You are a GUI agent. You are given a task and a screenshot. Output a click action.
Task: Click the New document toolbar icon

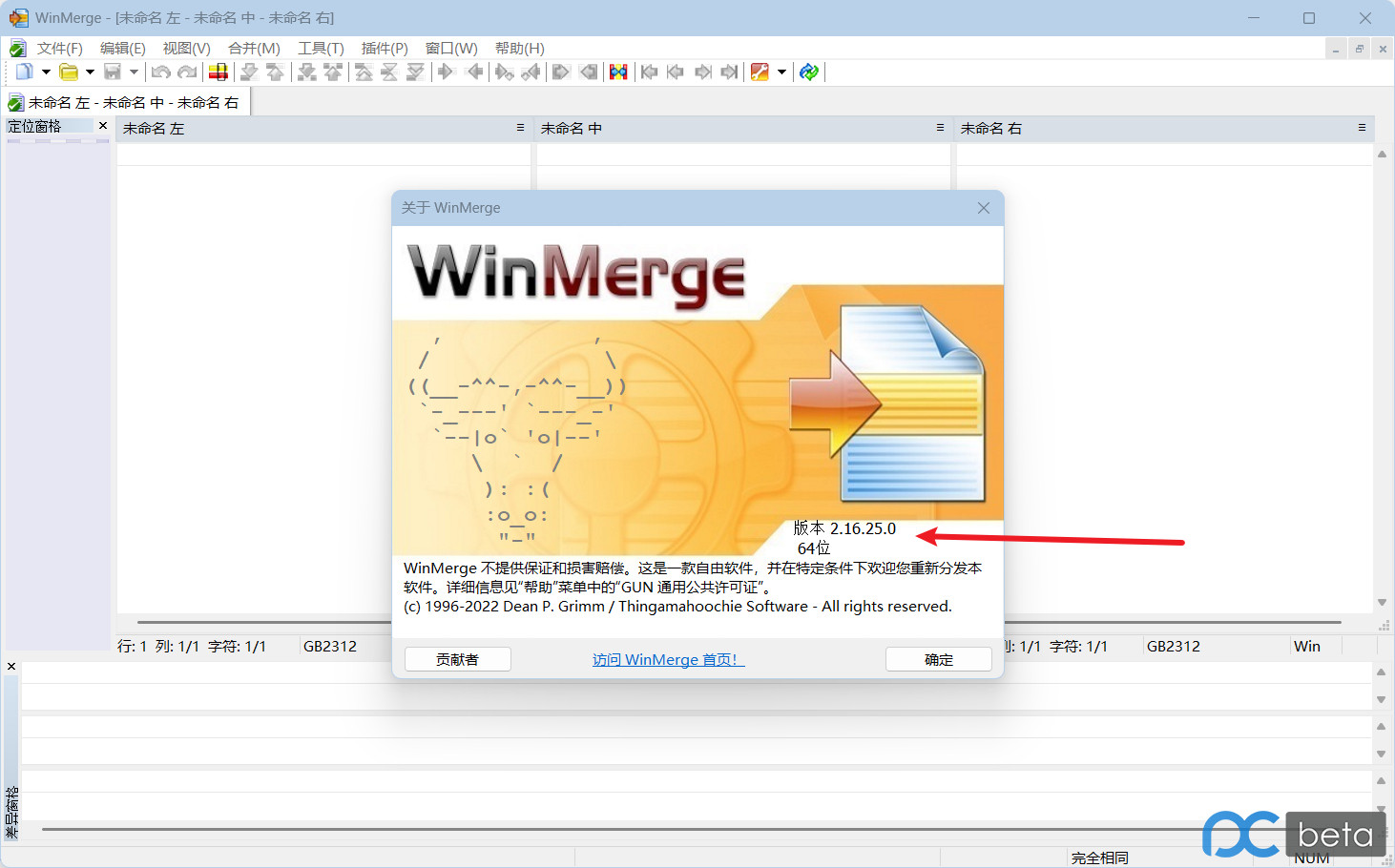pos(24,72)
